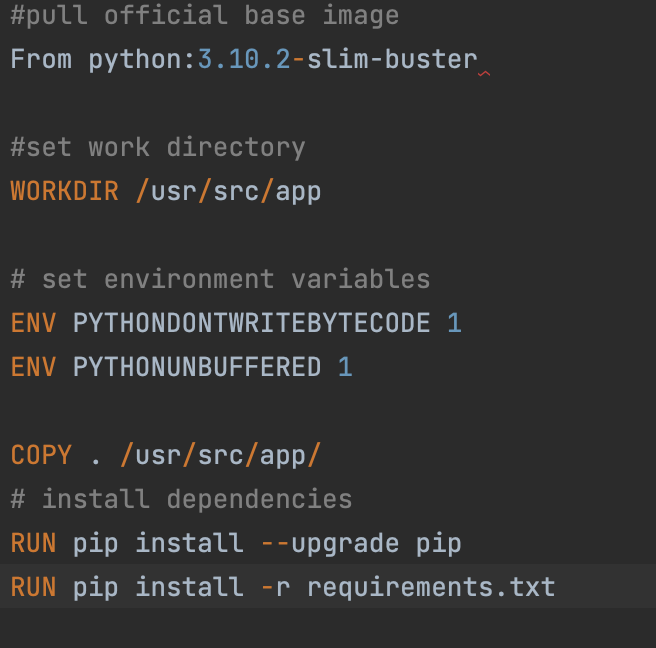
Task: Click the 'From' keyword in the Dockerfile
Action: click(x=41, y=59)
